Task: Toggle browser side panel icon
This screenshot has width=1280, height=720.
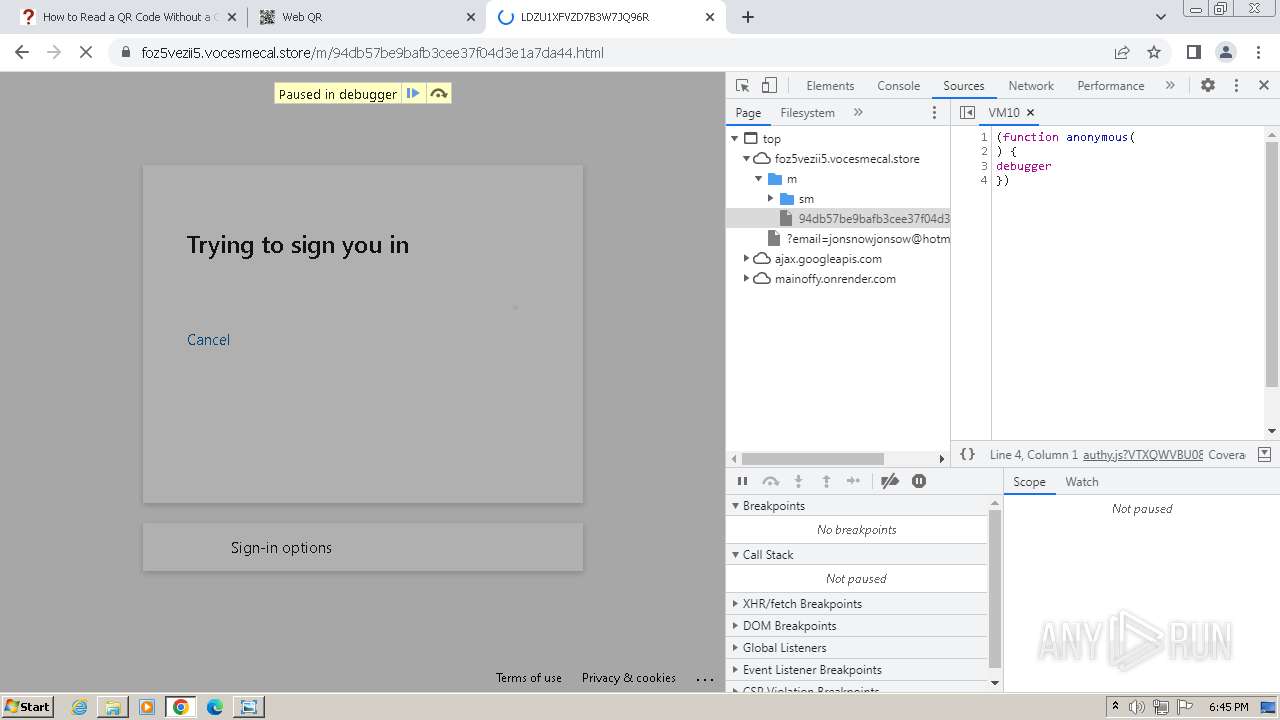Action: (1194, 53)
